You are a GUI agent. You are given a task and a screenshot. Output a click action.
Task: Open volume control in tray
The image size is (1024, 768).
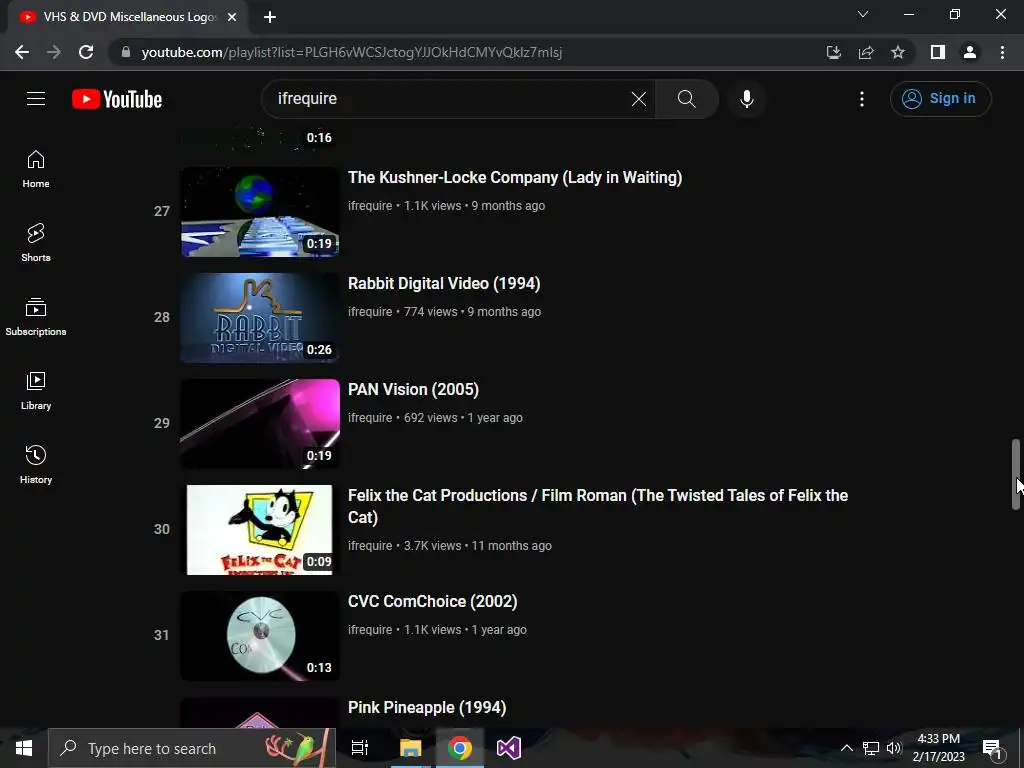click(894, 748)
